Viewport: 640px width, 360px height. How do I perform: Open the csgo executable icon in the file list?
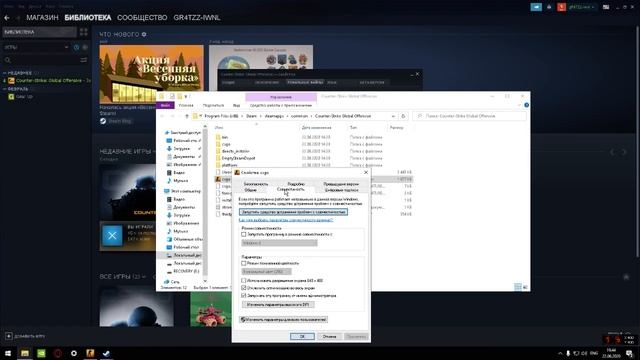(218, 179)
